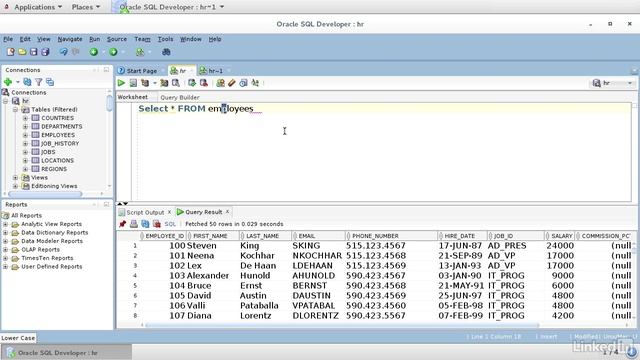Select All Reports in Reports panel
Screen dimensions: 640x360
(26, 216)
